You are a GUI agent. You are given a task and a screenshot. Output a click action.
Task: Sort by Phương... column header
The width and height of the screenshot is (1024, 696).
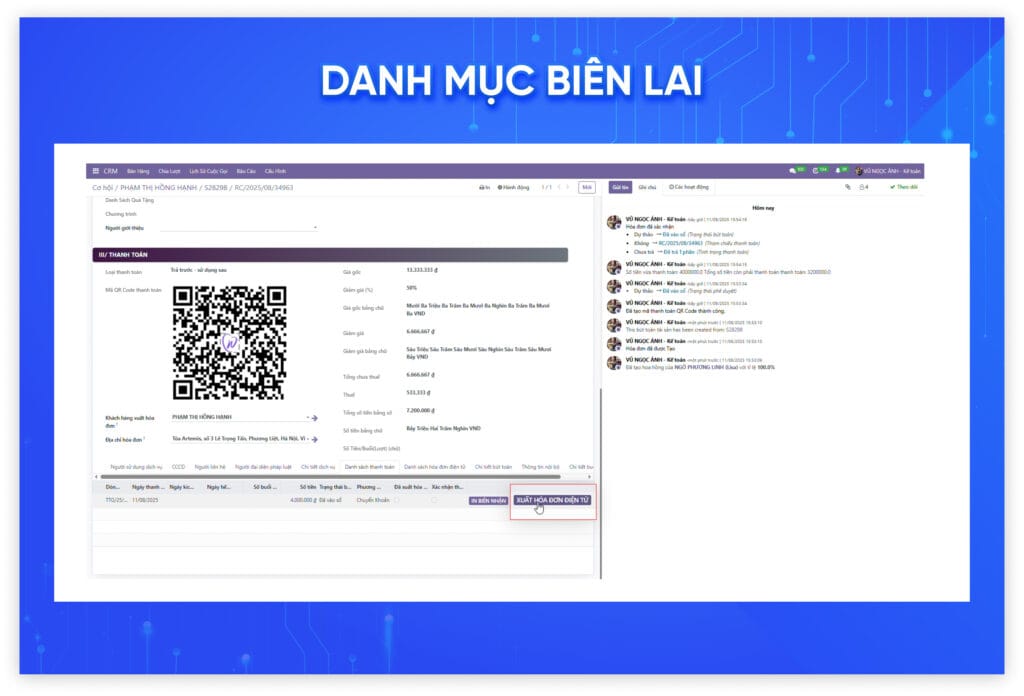368,487
